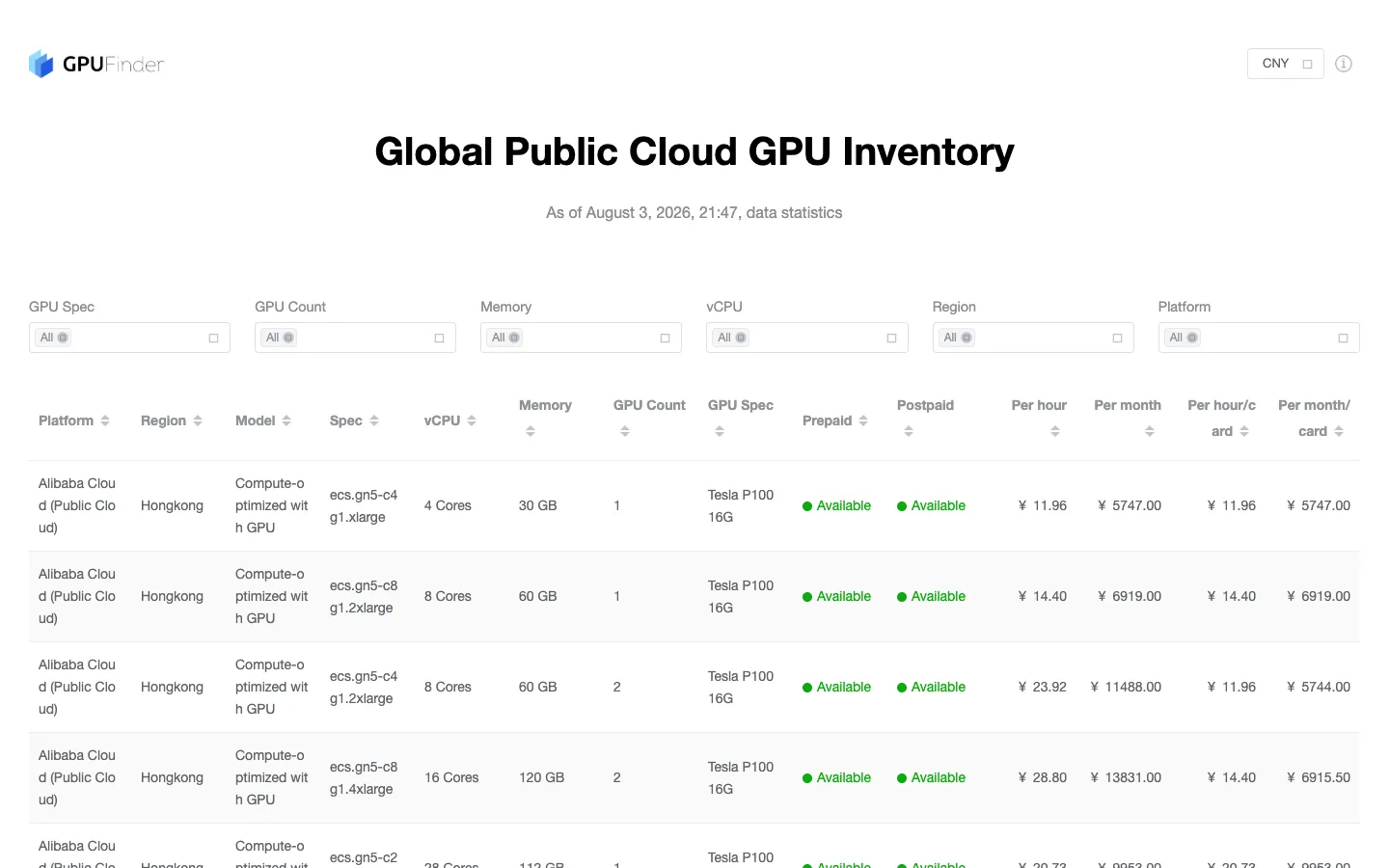The height and width of the screenshot is (868, 1389).
Task: Remove the All tag in vCPU filter
Action: click(741, 338)
